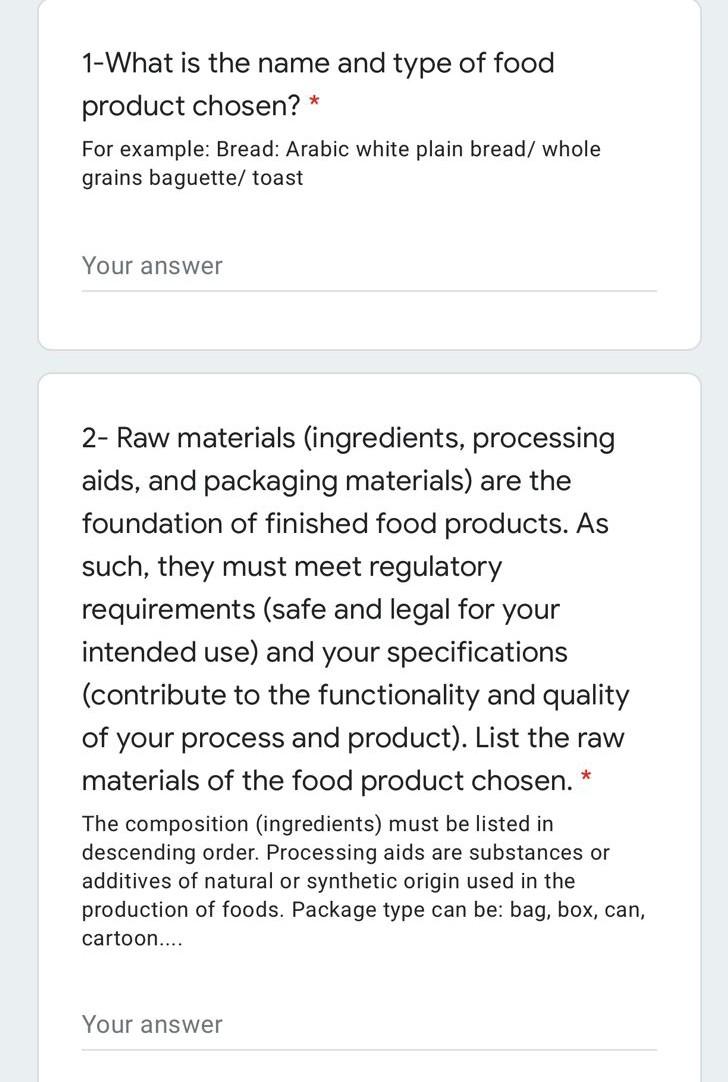Screen dimensions: 728x1082
Task: Click the line 'intended use) and your specifications'
Action: [324, 653]
